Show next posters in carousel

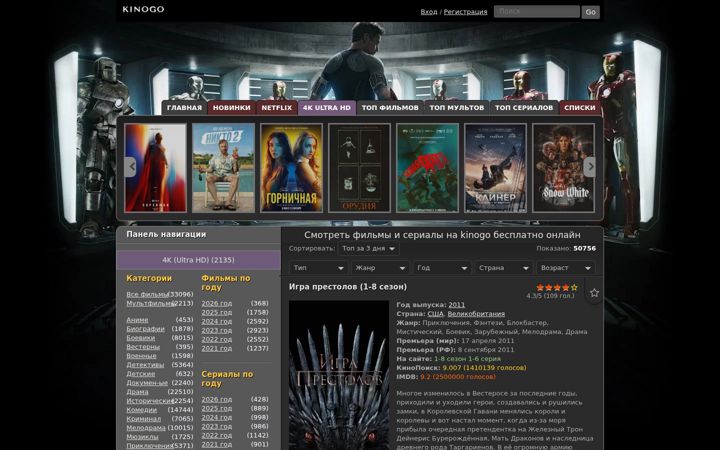pos(590,167)
